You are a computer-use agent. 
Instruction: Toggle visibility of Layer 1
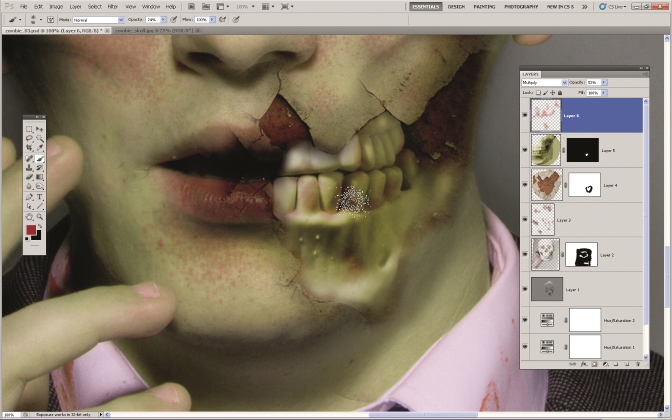(x=525, y=289)
